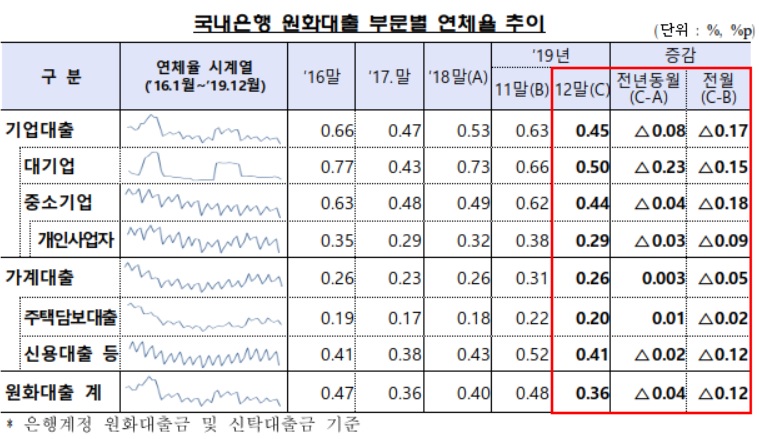The image size is (759, 439).
Task: Click the 11말(B) column header
Action: click(x=522, y=89)
